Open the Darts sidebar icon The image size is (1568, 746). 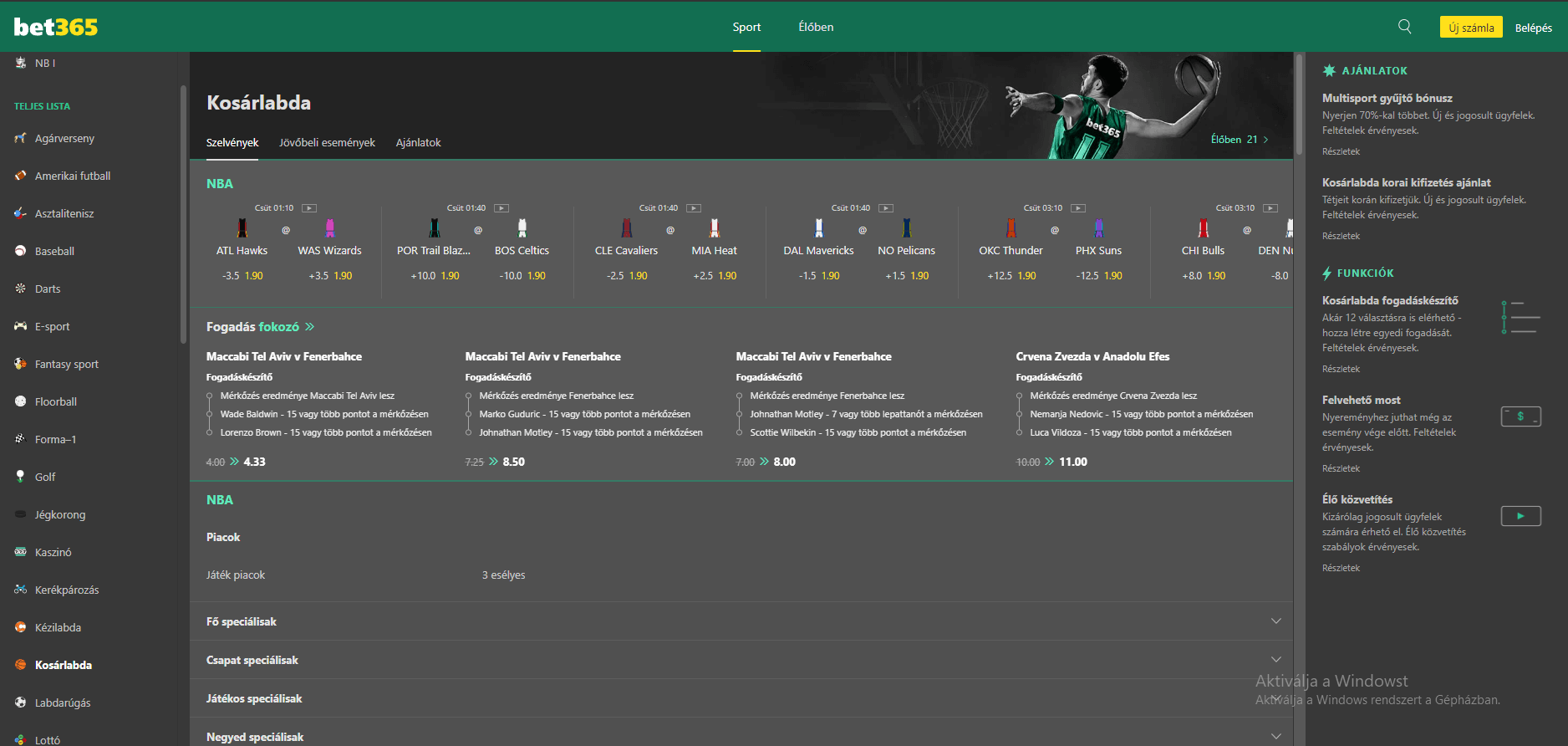click(x=21, y=289)
